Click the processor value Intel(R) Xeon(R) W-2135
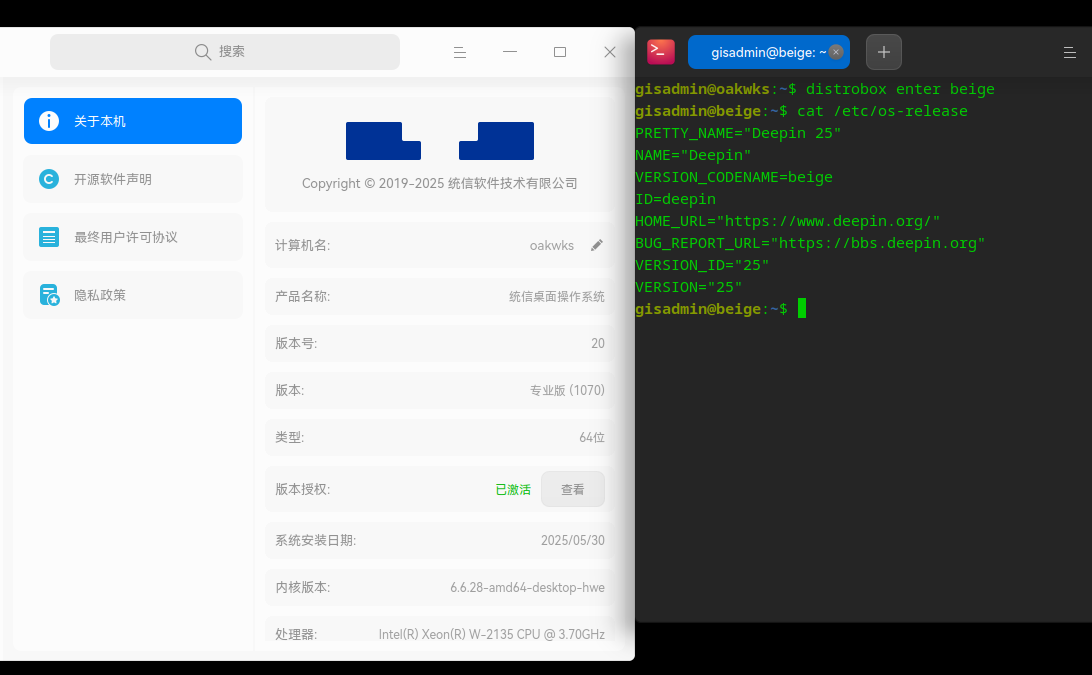The image size is (1092, 675). pyautogui.click(x=492, y=634)
